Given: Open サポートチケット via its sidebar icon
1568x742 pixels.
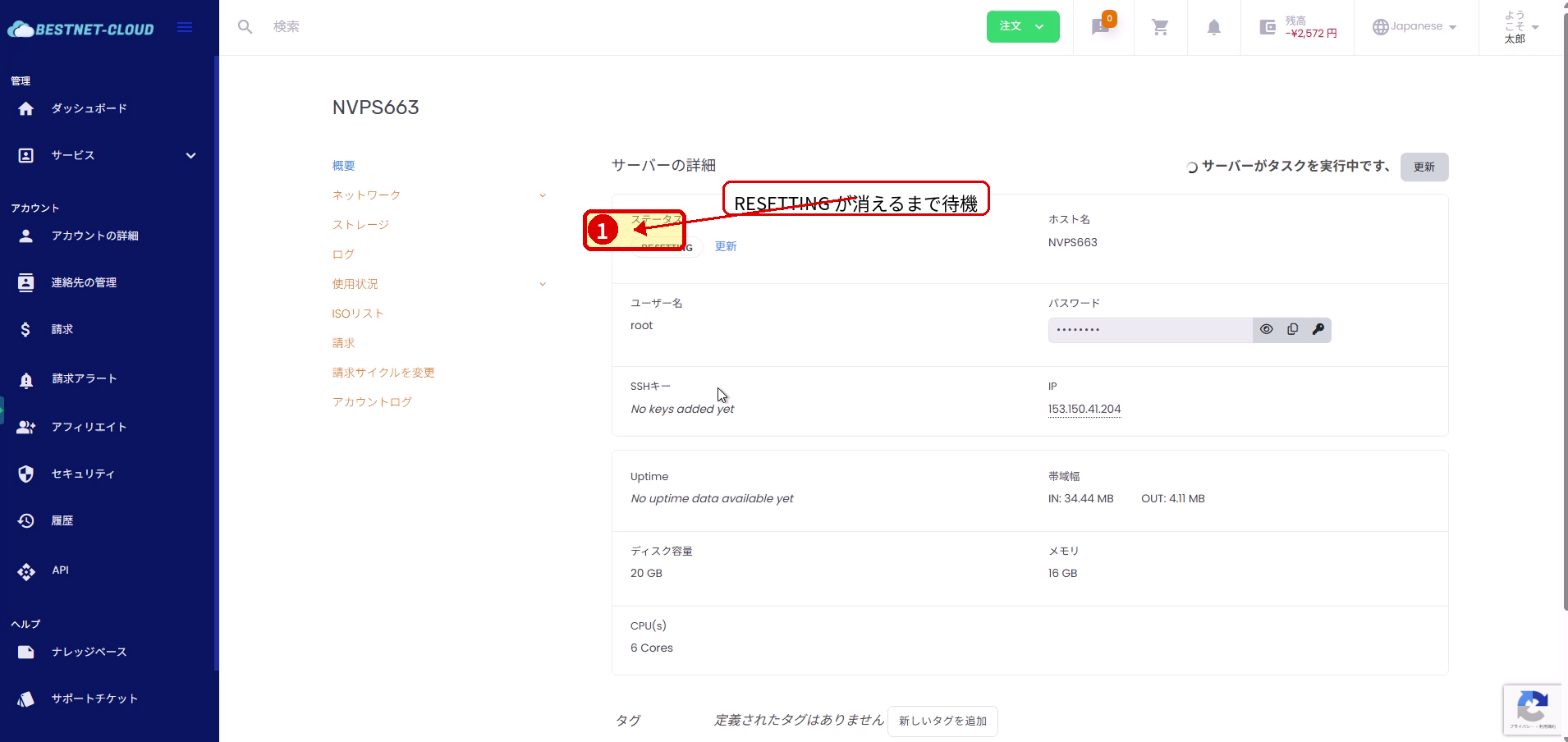Looking at the screenshot, I should pos(25,698).
